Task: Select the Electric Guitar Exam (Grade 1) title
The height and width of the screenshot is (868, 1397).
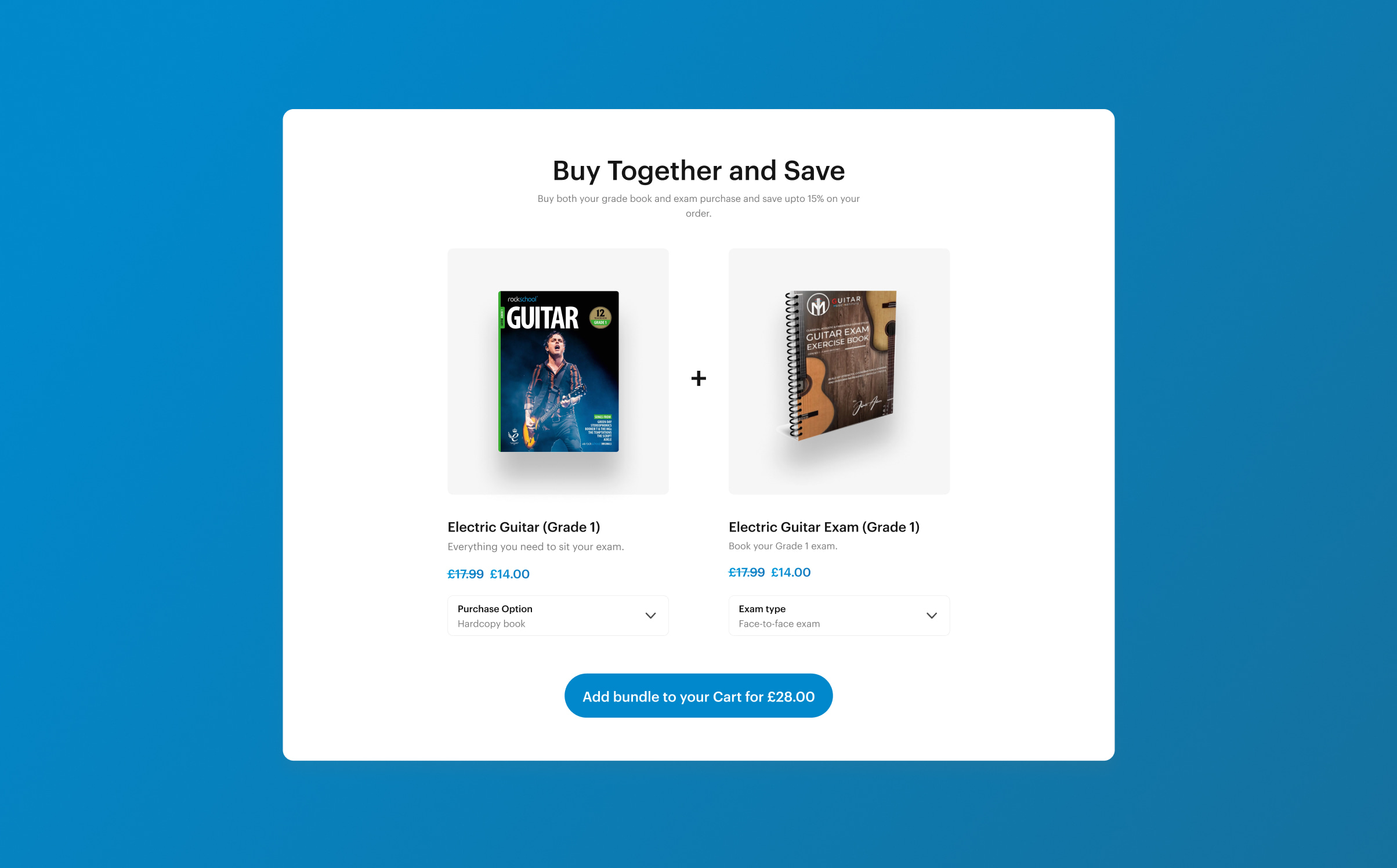Action: pyautogui.click(x=824, y=527)
